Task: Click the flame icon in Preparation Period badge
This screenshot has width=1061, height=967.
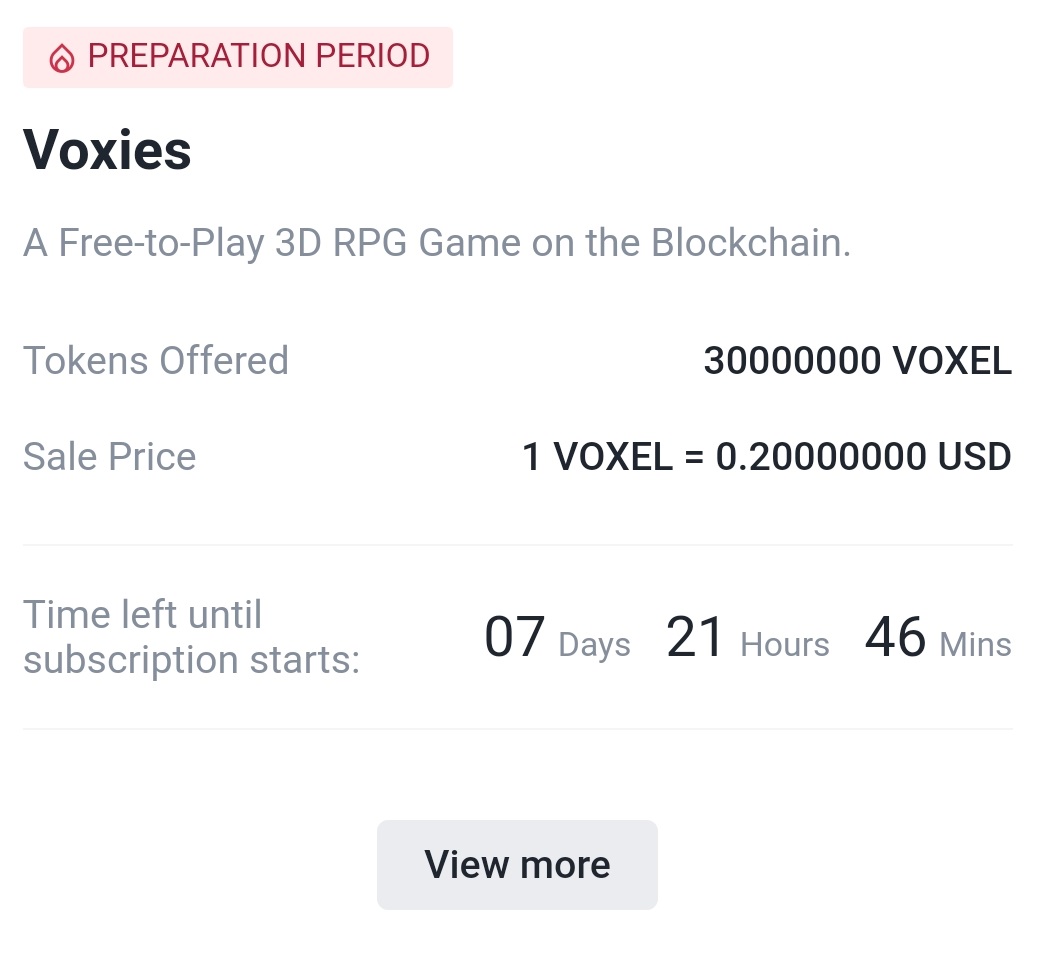Action: [62, 58]
